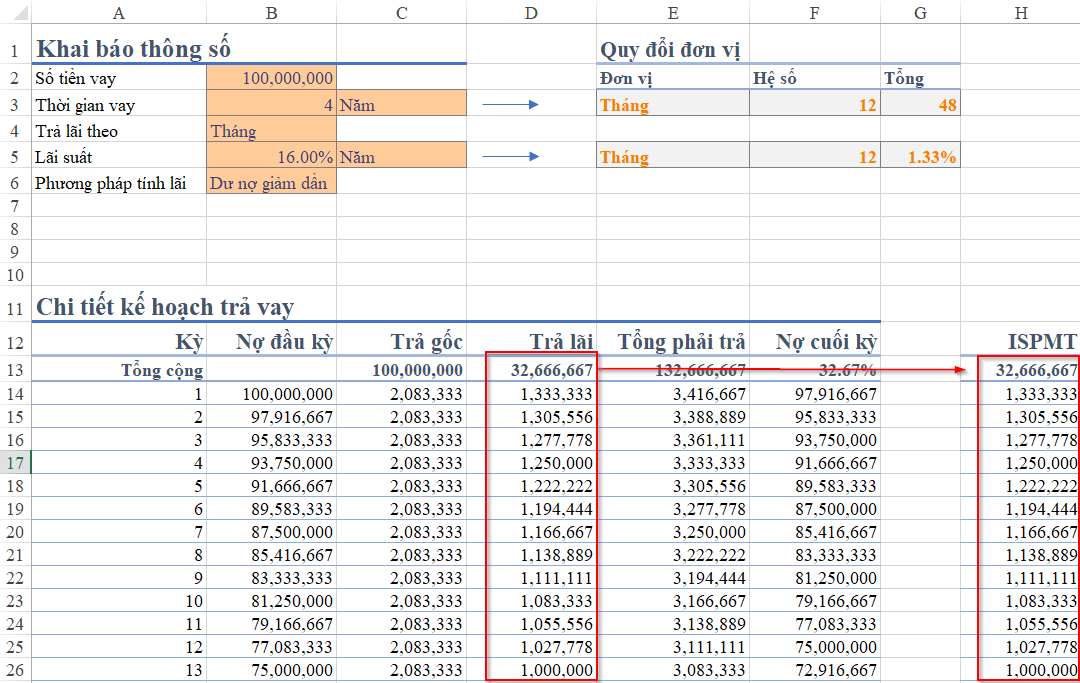1080x683 pixels.
Task: Click interest rate cell 16.00%
Action: (271, 156)
